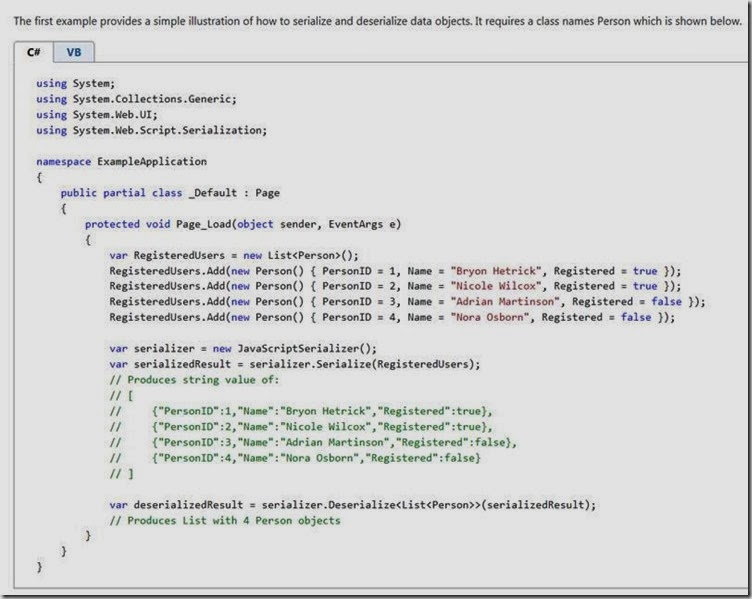Click the line 'using System.Web.UI;'

(97, 115)
